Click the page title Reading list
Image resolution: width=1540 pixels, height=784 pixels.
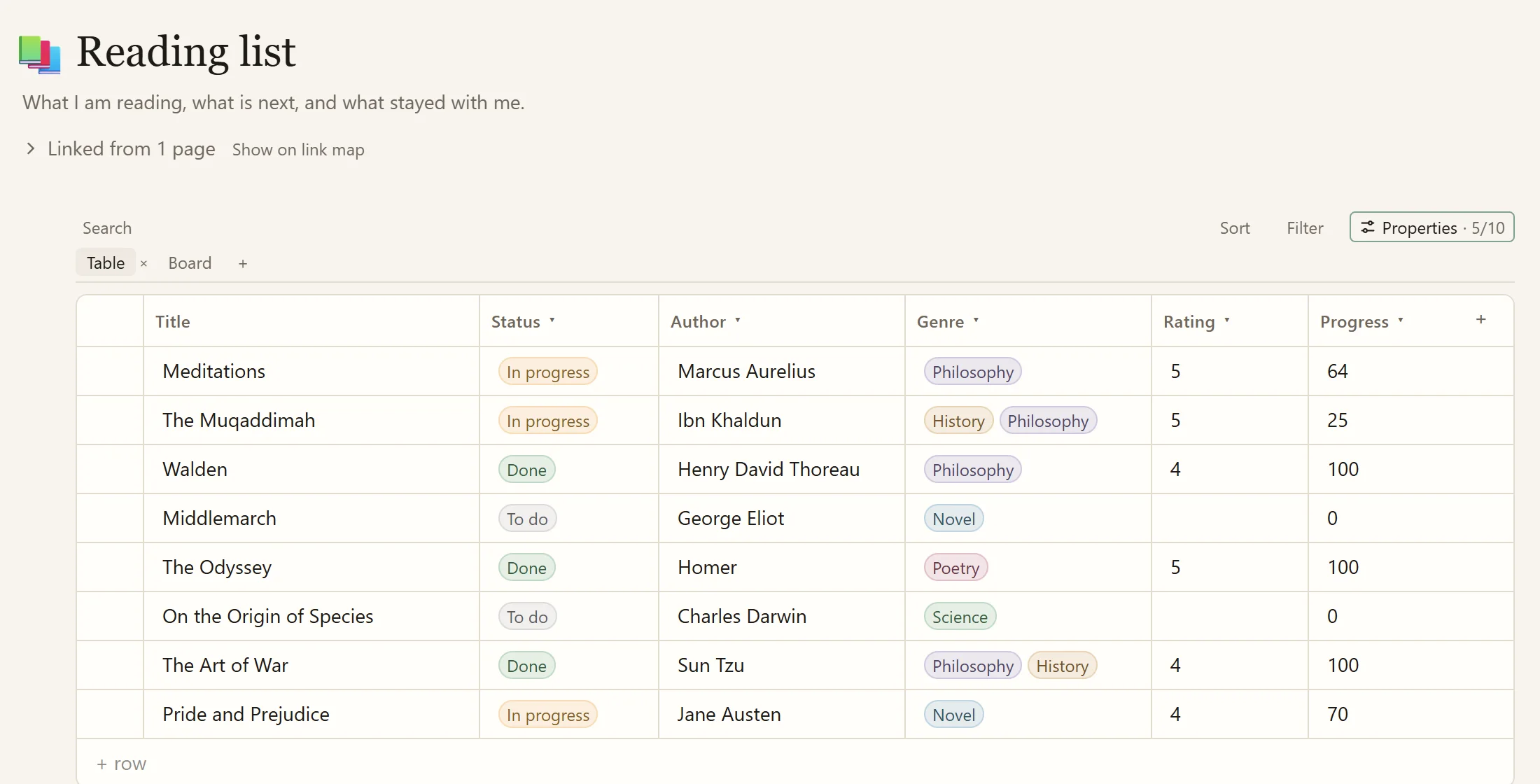(186, 52)
